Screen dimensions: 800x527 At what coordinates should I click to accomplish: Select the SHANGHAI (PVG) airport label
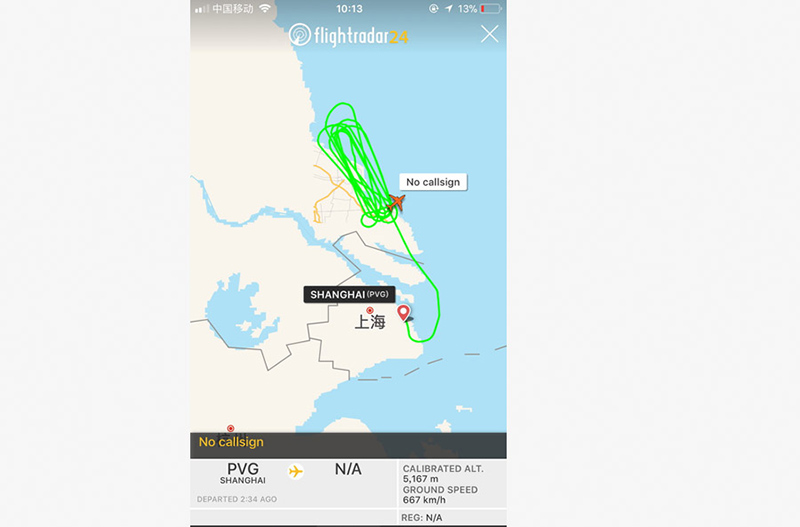tap(349, 294)
